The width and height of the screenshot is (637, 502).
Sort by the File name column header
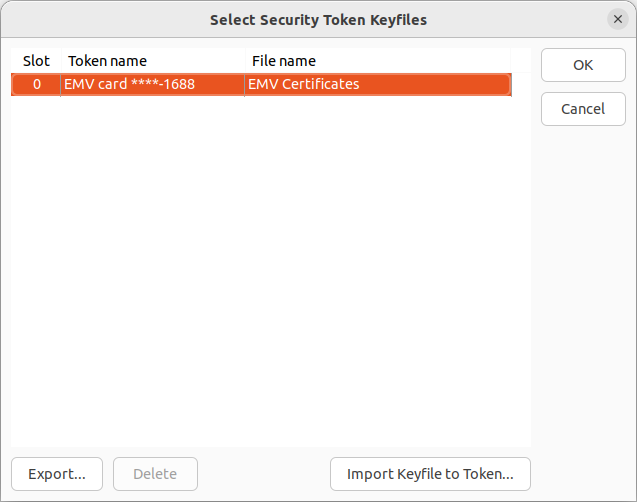[378, 61]
